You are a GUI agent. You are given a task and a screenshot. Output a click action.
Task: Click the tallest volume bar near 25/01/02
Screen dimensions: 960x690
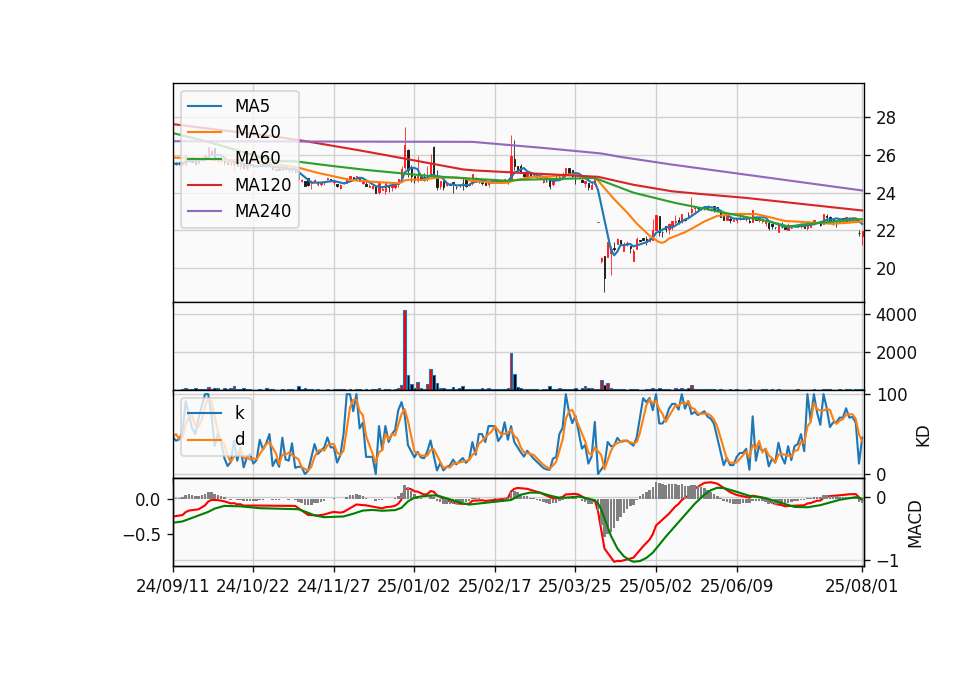(405, 350)
